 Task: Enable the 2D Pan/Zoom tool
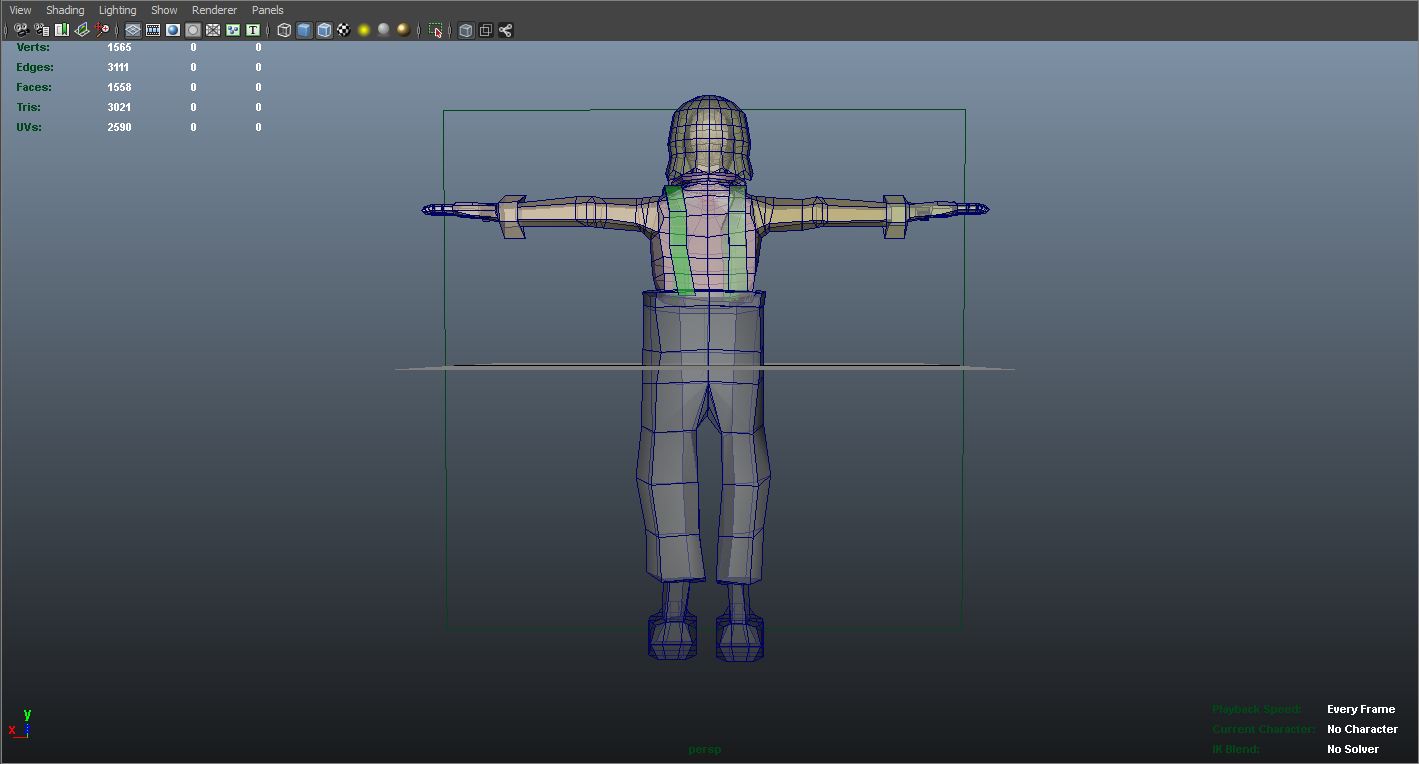tap(102, 30)
